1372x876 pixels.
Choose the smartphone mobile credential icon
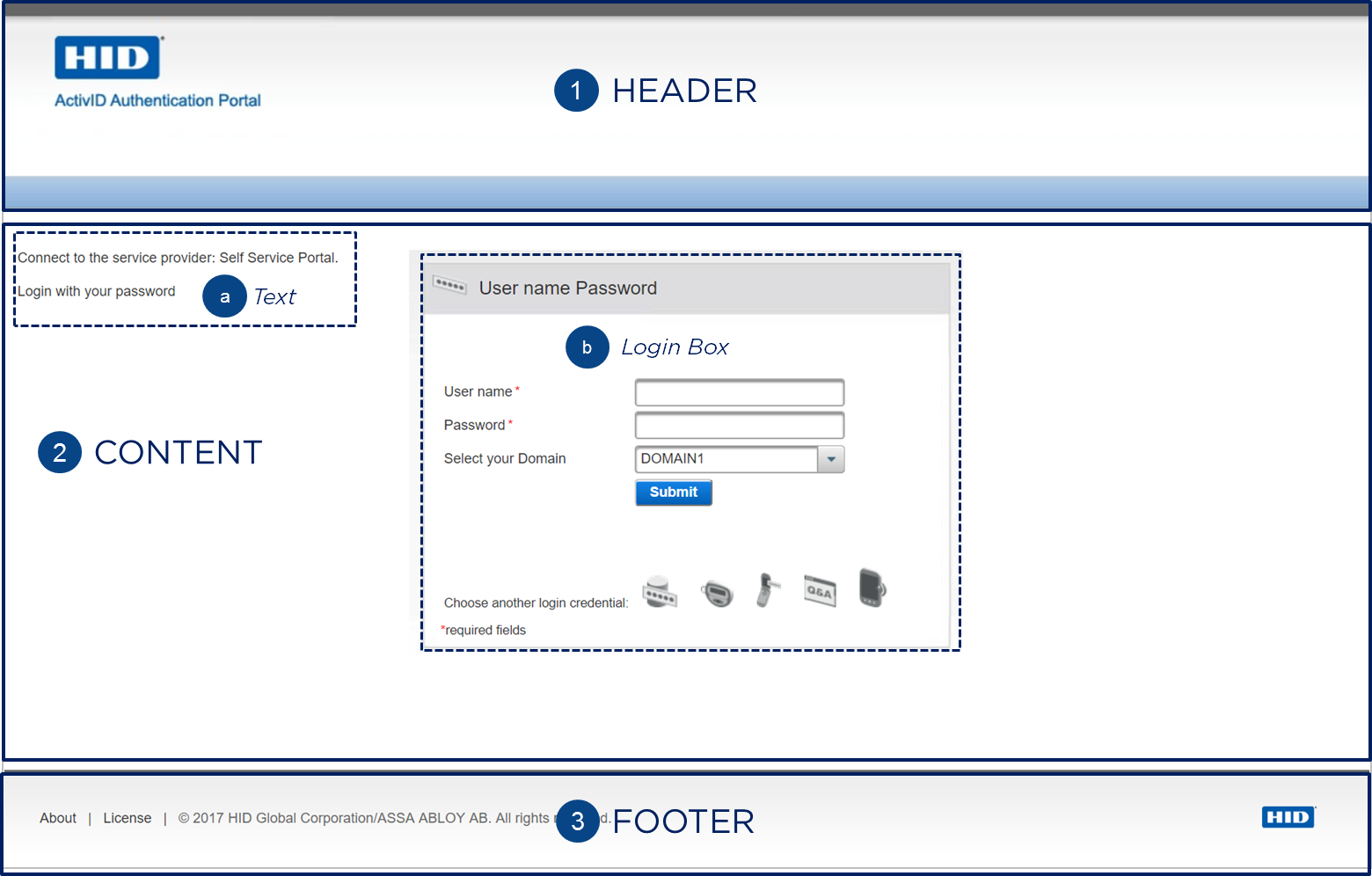(x=872, y=588)
